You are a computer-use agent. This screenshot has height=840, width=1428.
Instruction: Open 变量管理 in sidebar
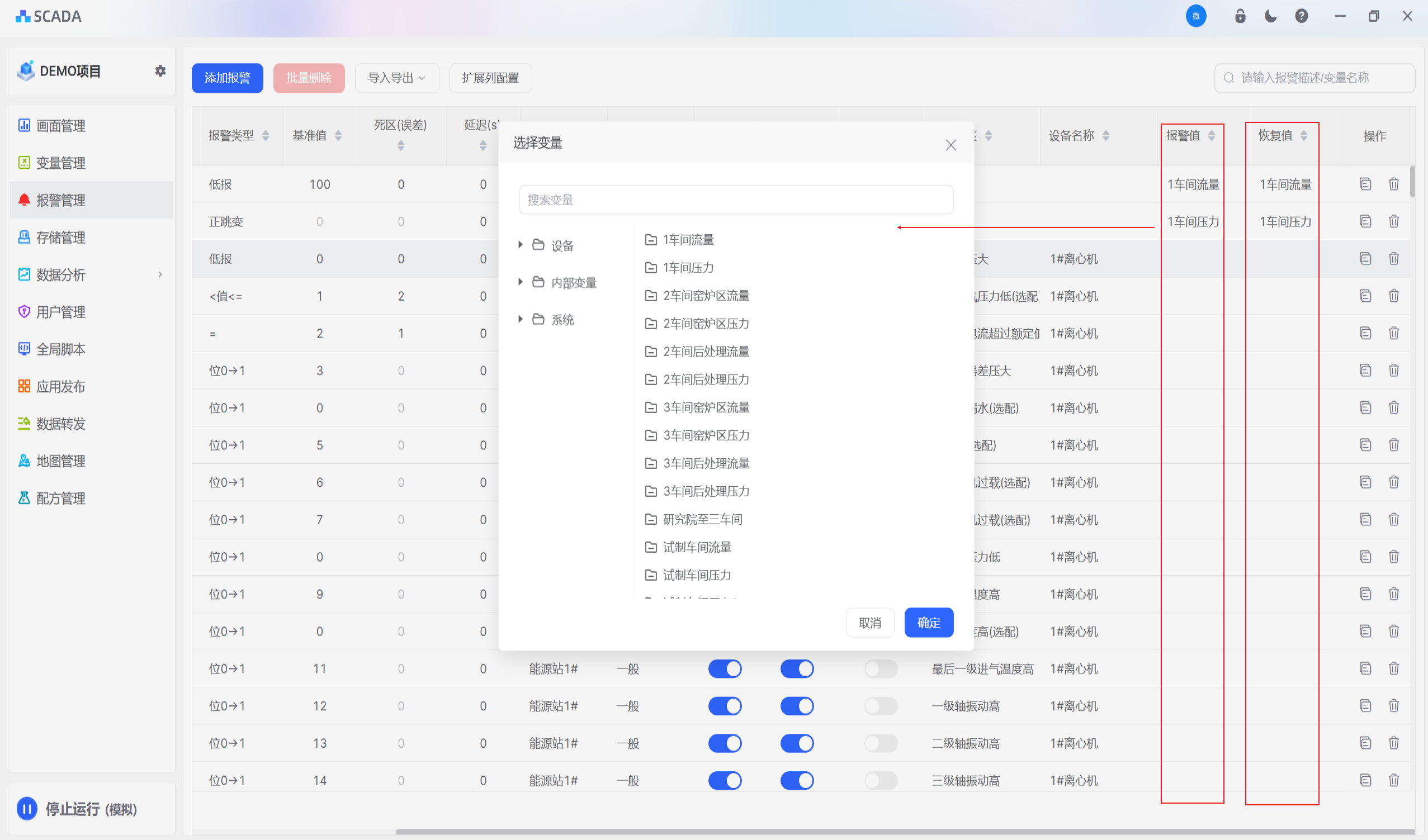point(60,163)
